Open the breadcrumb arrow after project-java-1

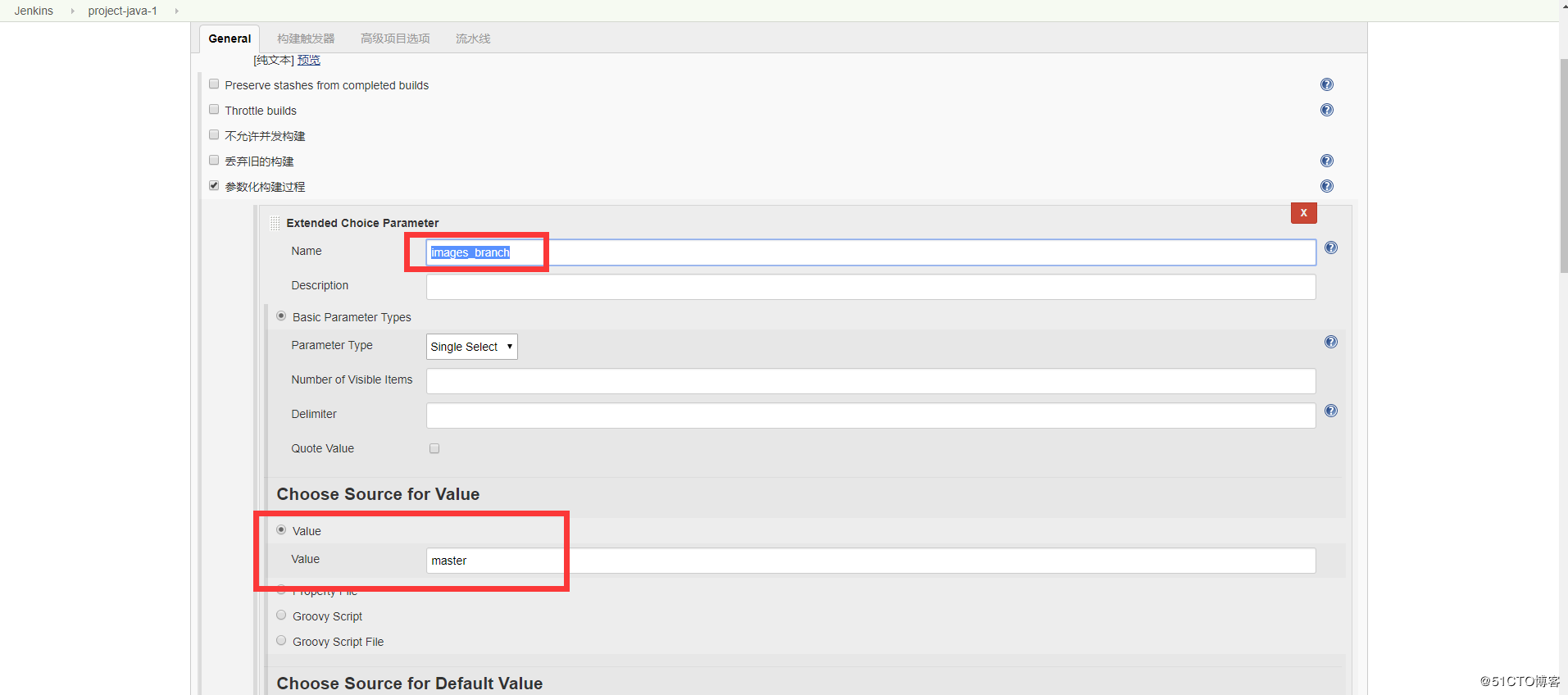point(176,11)
